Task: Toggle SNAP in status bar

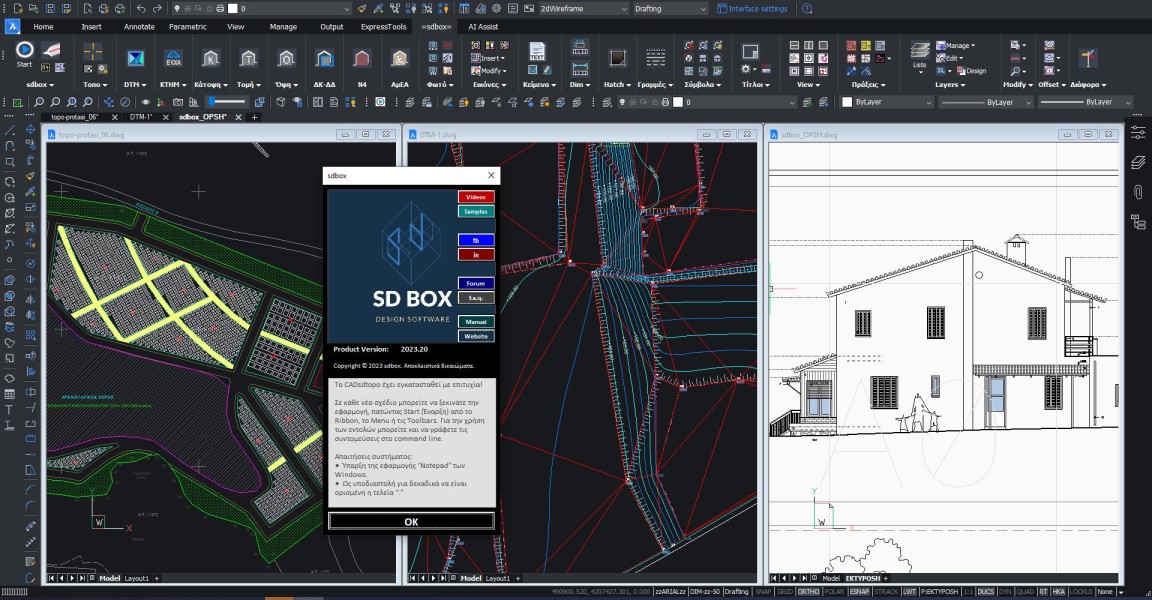Action: click(x=763, y=591)
